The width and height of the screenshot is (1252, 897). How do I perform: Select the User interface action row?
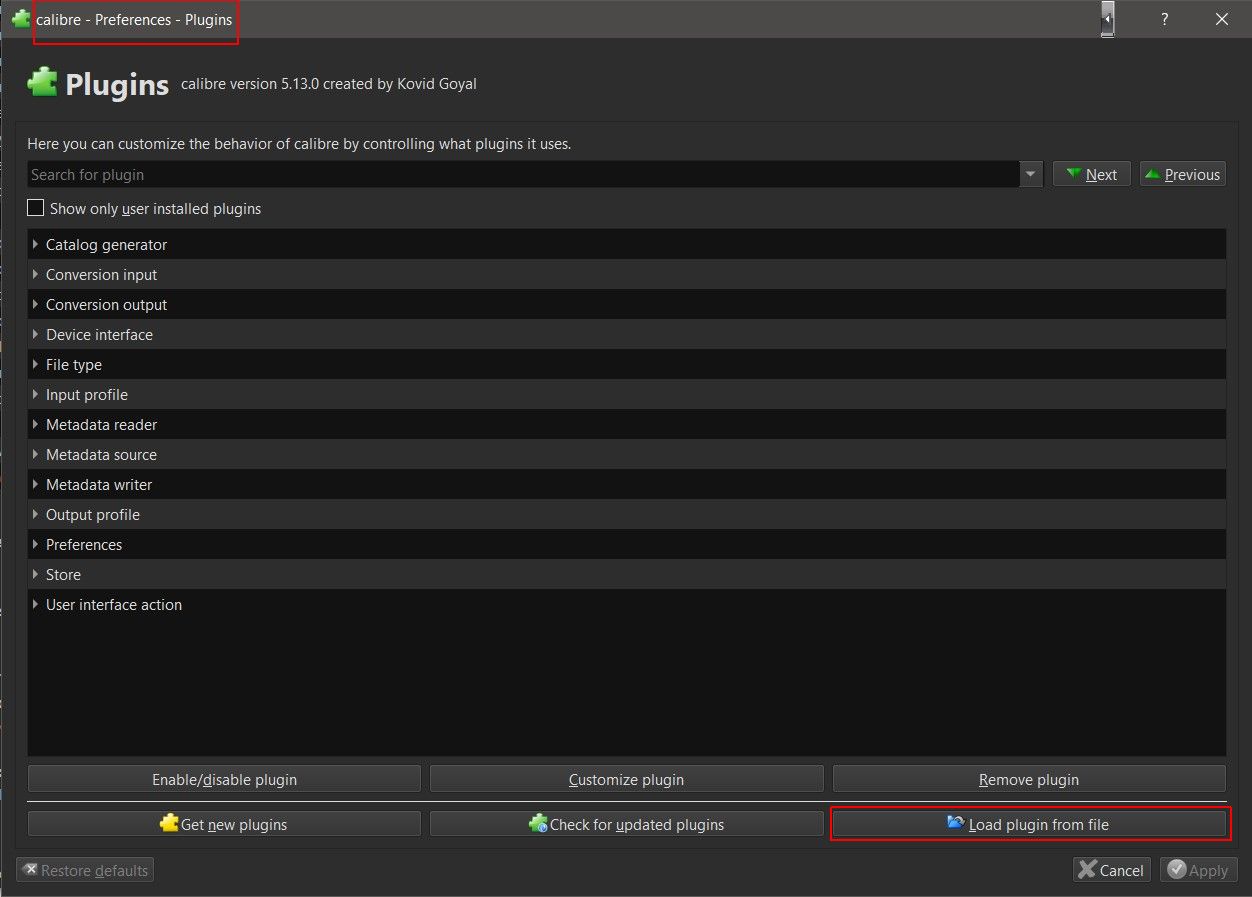pos(626,604)
